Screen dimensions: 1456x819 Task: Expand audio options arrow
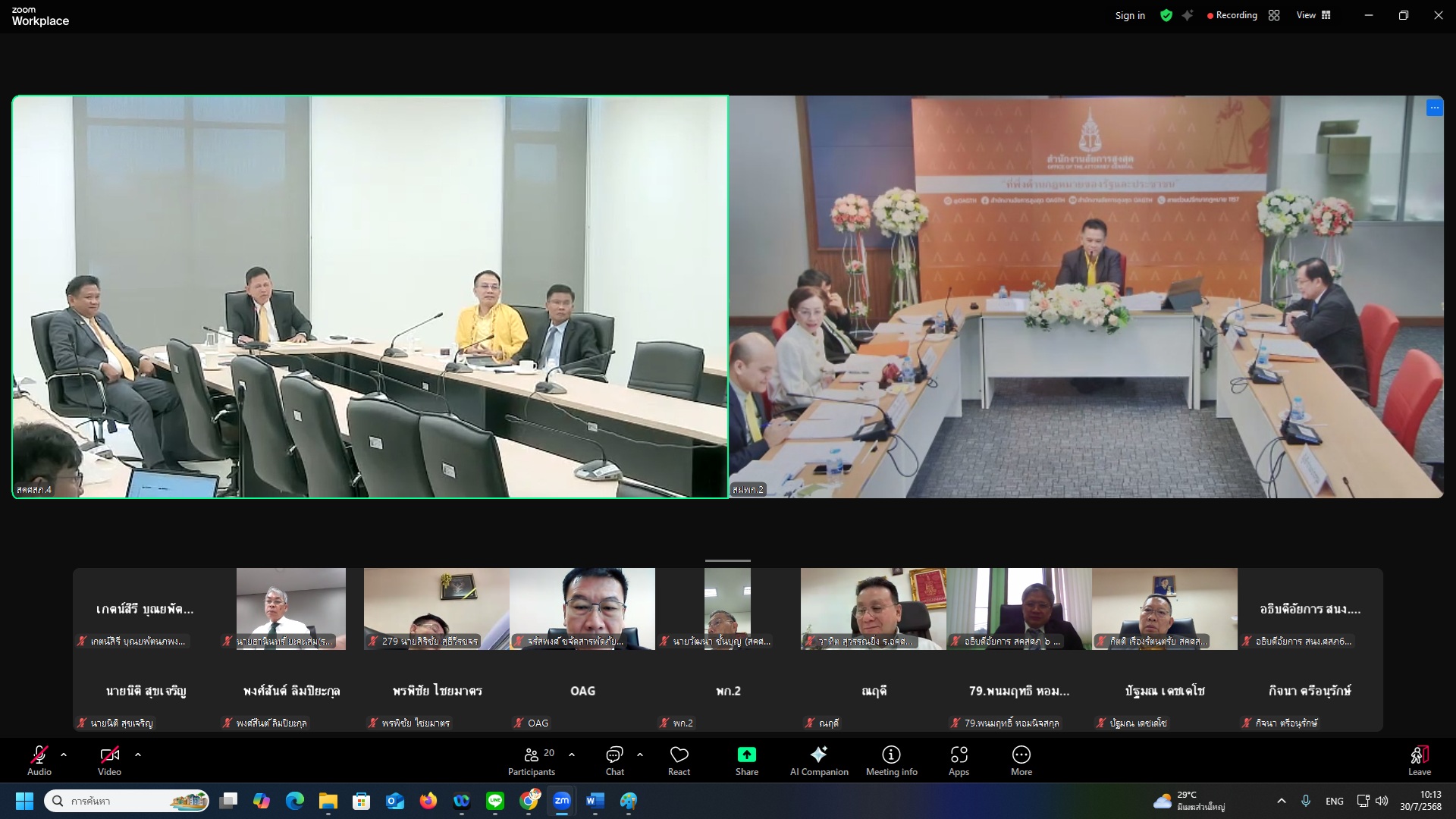tap(64, 755)
